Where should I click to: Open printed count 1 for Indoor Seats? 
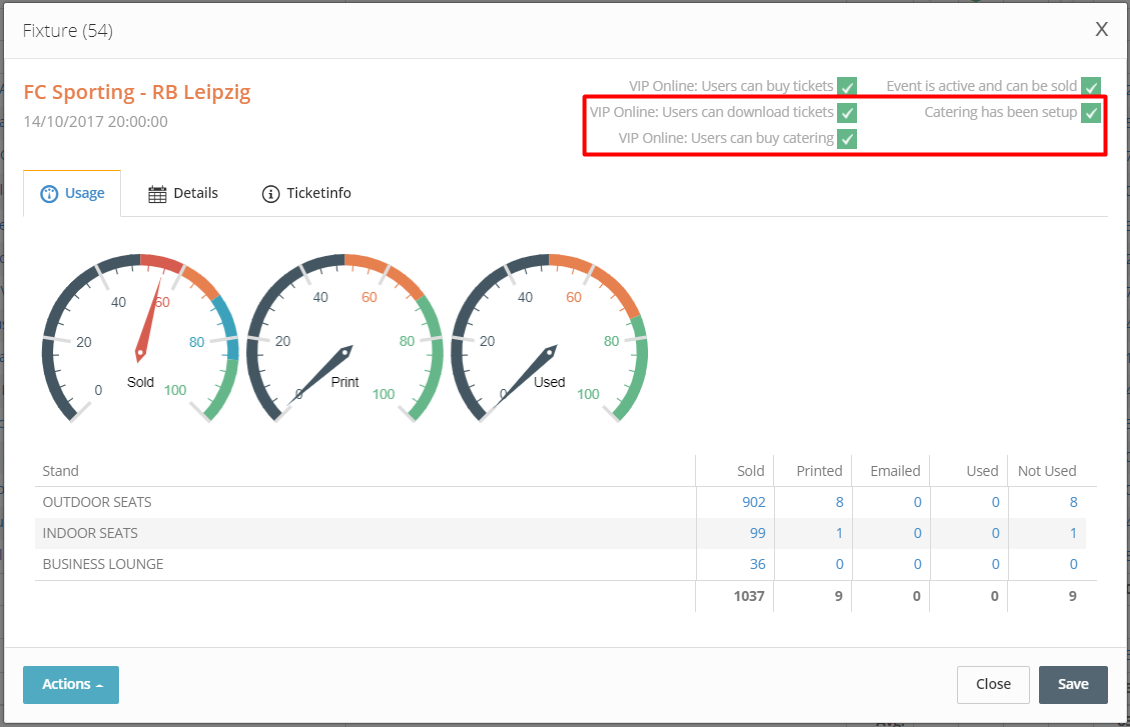(x=840, y=533)
